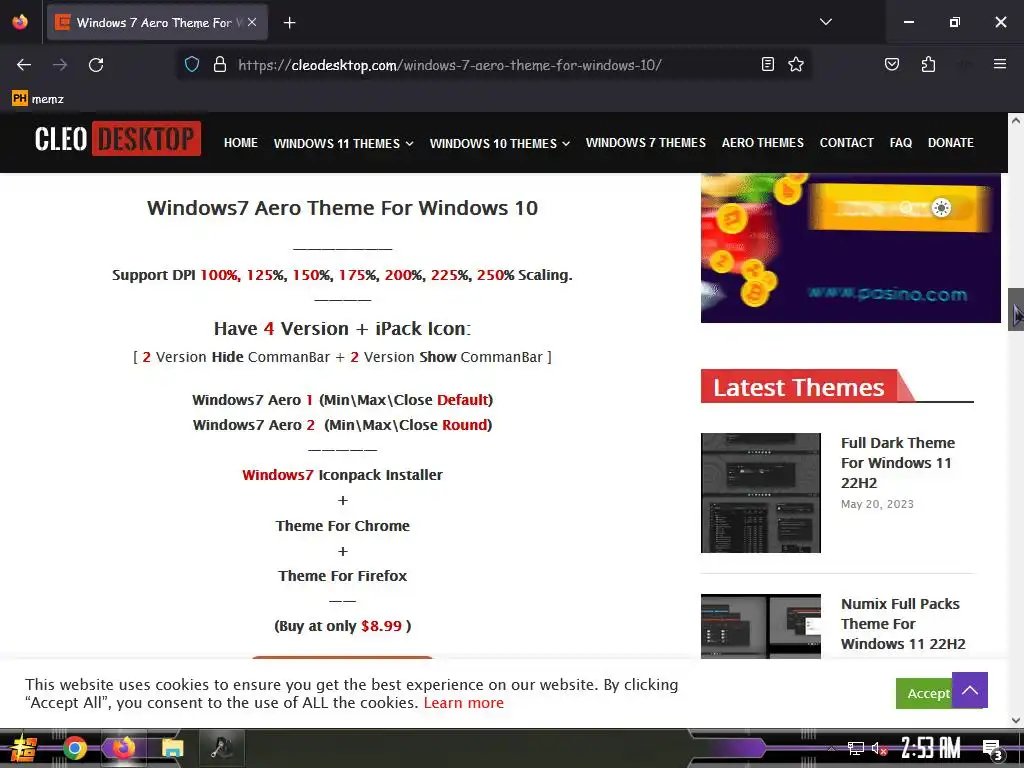Open Numix Full Packs thumbnail image
Viewport: 1024px width, 768px height.
[x=760, y=626]
